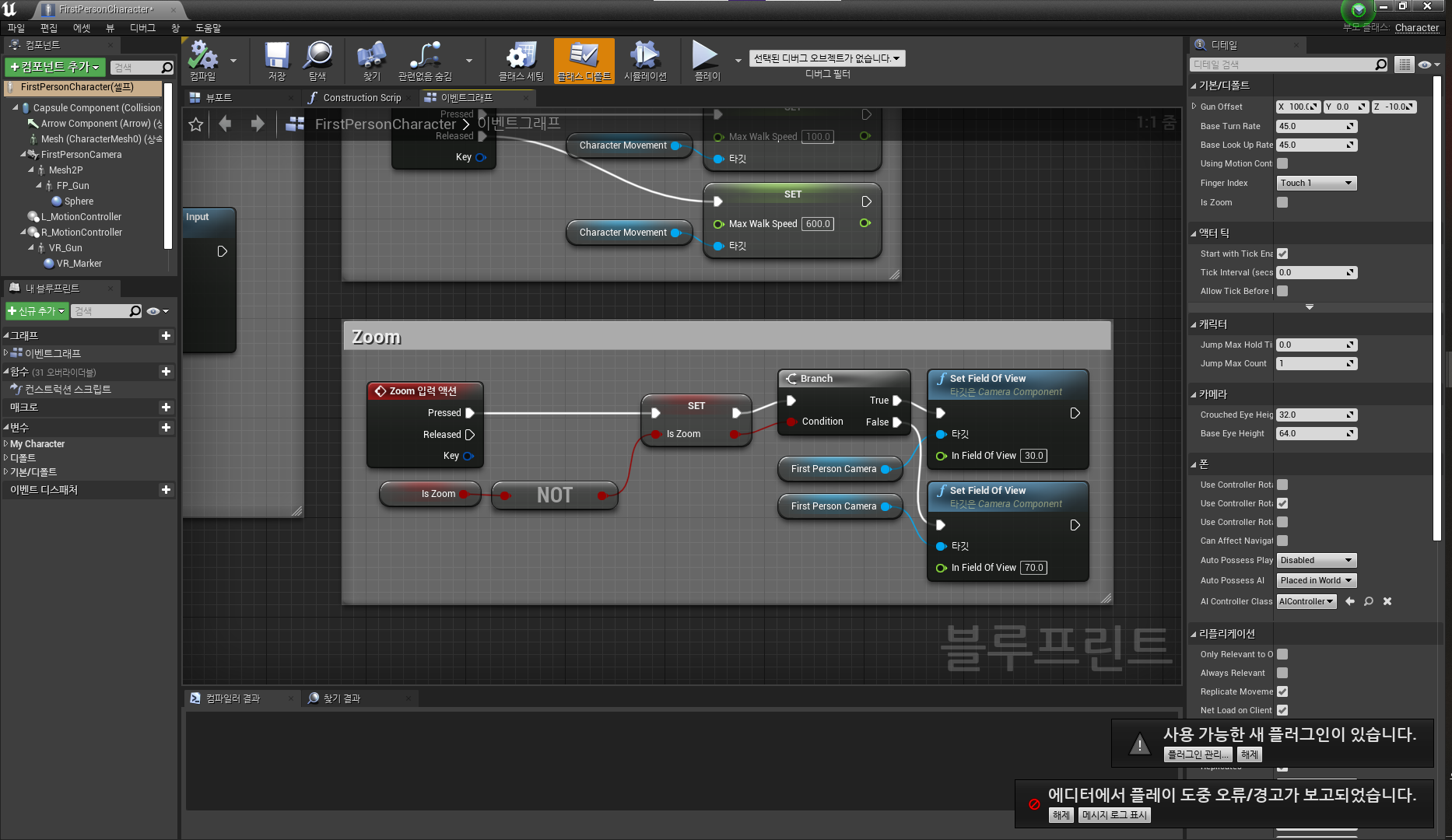Expand My Character variable category
The width and height of the screenshot is (1452, 840).
(x=6, y=444)
